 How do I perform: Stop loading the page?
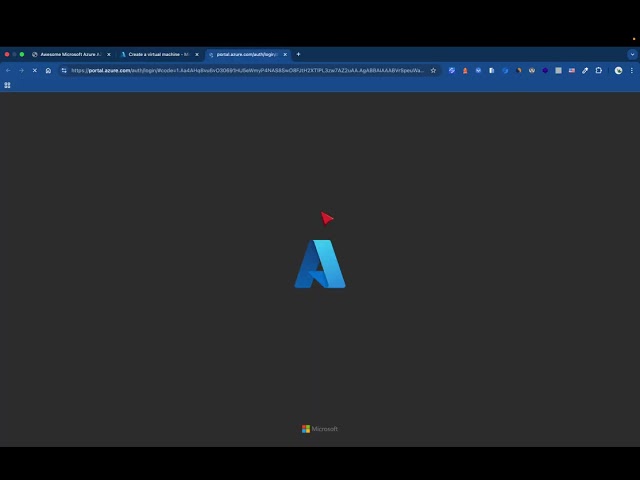(x=35, y=71)
